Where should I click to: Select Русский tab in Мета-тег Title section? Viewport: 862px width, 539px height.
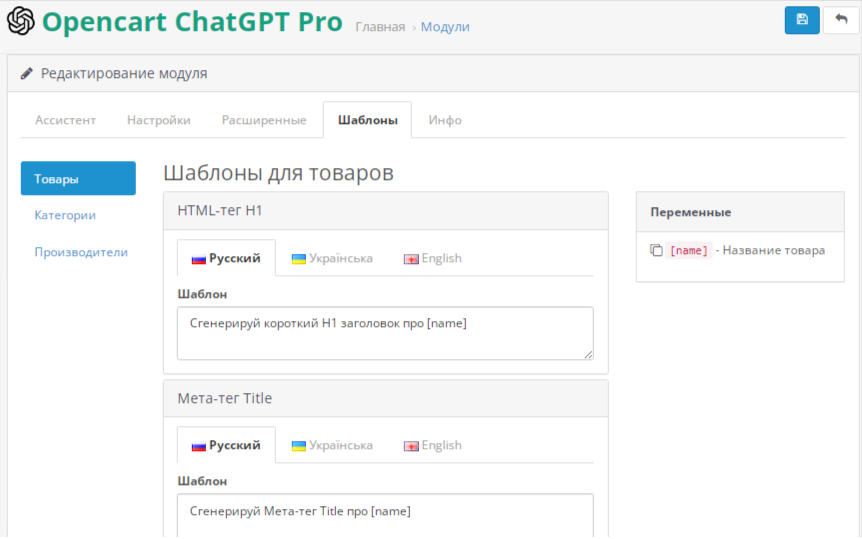pyautogui.click(x=226, y=445)
